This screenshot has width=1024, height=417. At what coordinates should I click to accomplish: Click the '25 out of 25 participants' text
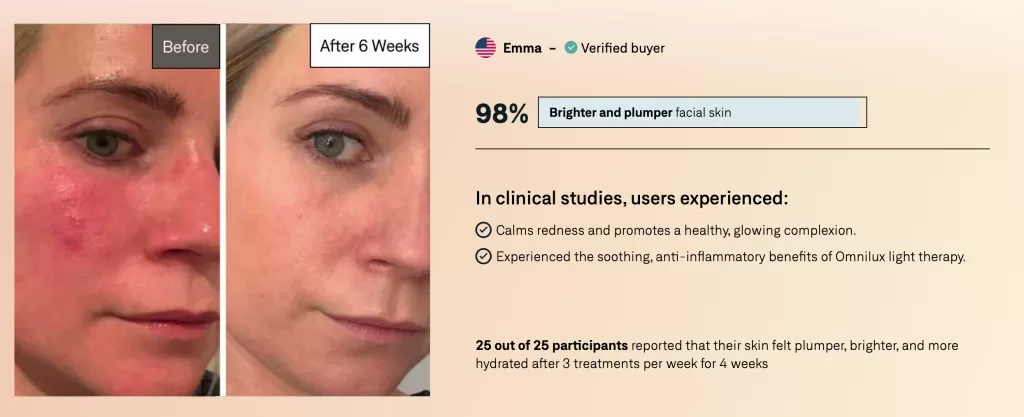click(x=552, y=345)
